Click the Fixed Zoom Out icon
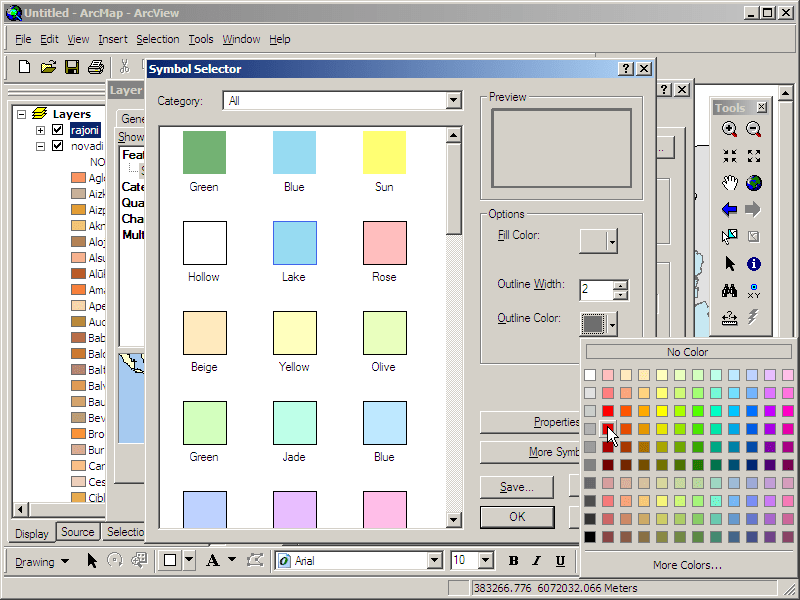800x600 pixels. [x=754, y=156]
